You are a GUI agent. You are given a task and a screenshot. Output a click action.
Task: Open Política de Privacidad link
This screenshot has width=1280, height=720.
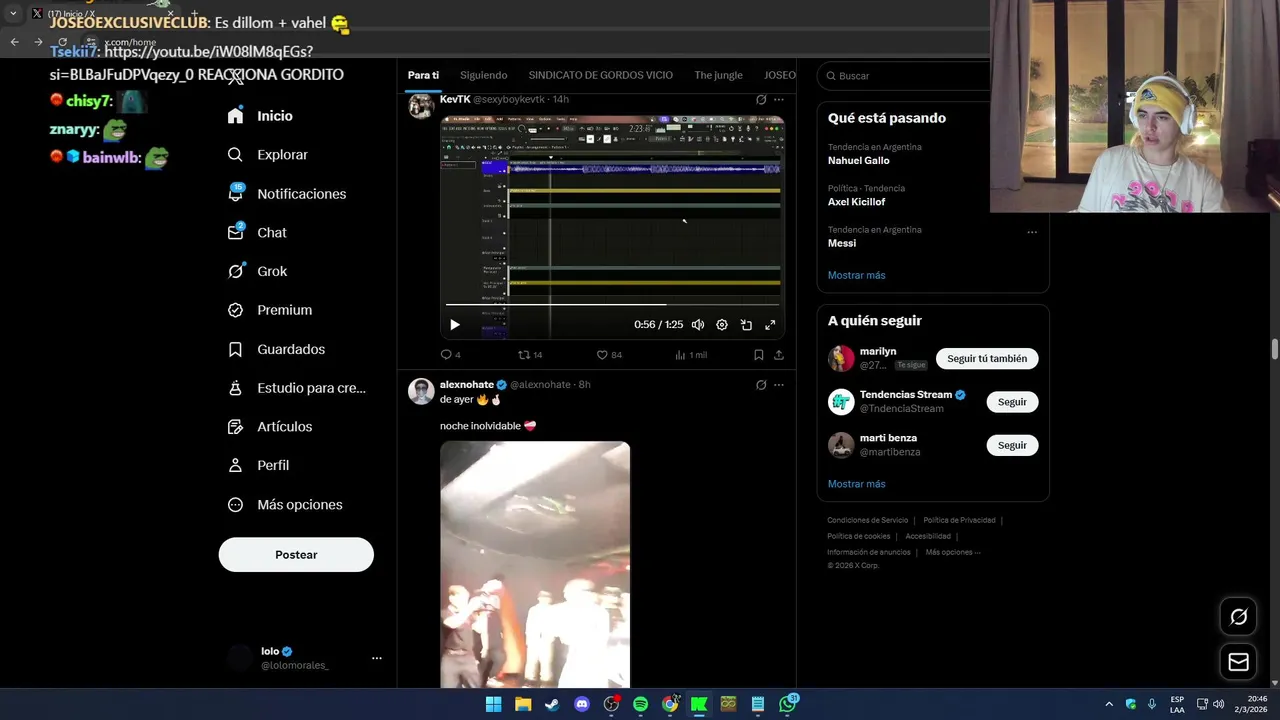click(959, 520)
